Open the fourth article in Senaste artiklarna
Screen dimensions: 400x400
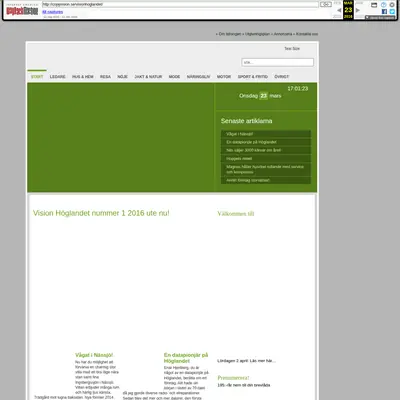tap(266, 159)
